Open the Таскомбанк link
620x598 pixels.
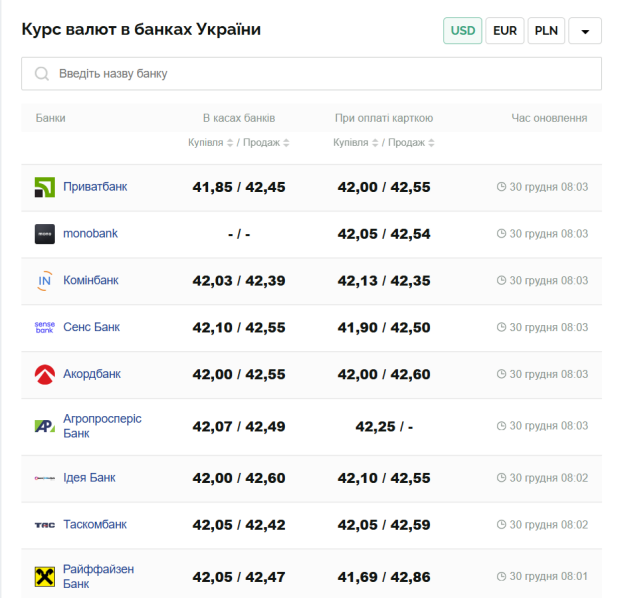95,525
